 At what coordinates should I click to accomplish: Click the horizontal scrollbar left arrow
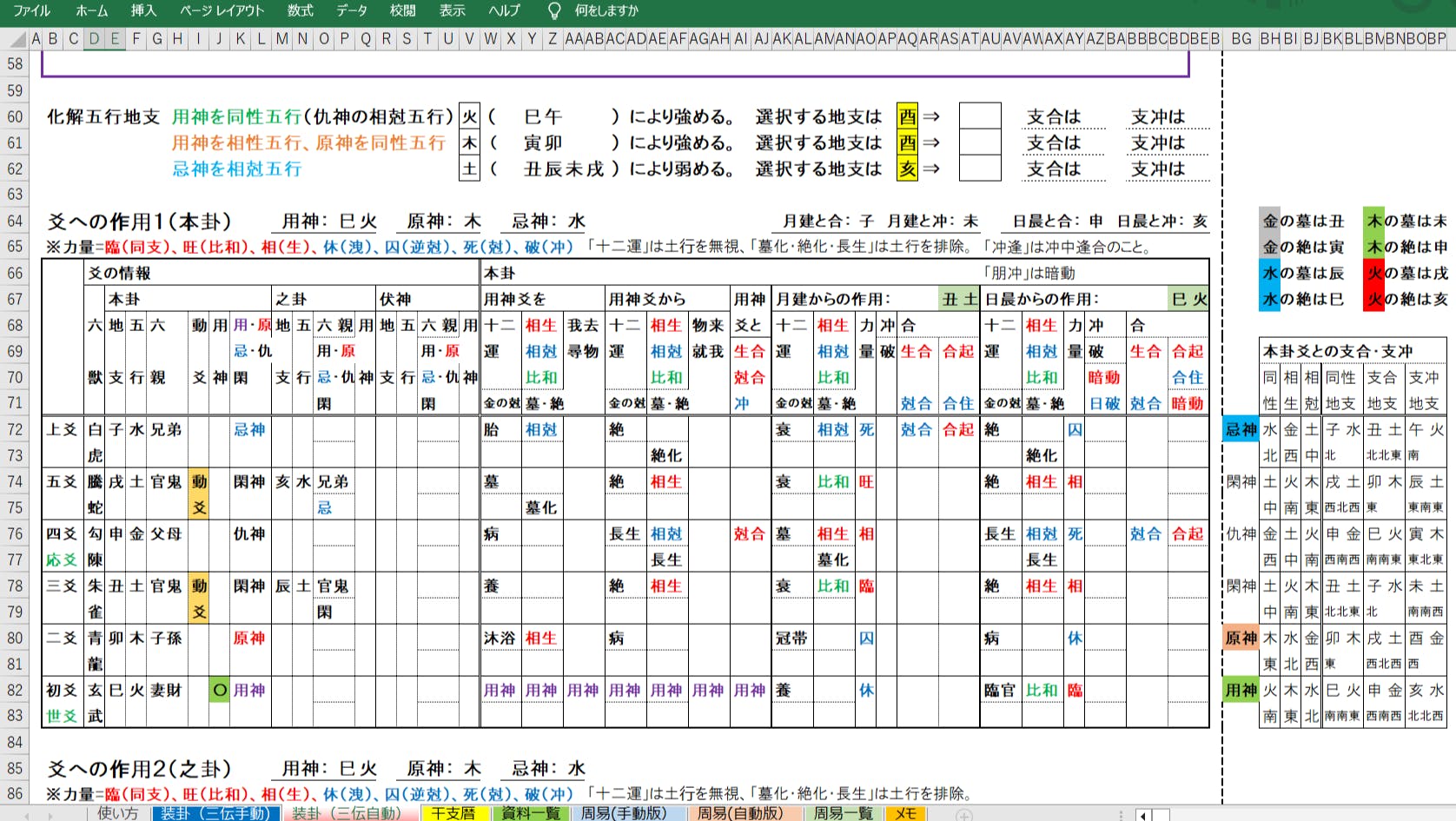click(1144, 815)
